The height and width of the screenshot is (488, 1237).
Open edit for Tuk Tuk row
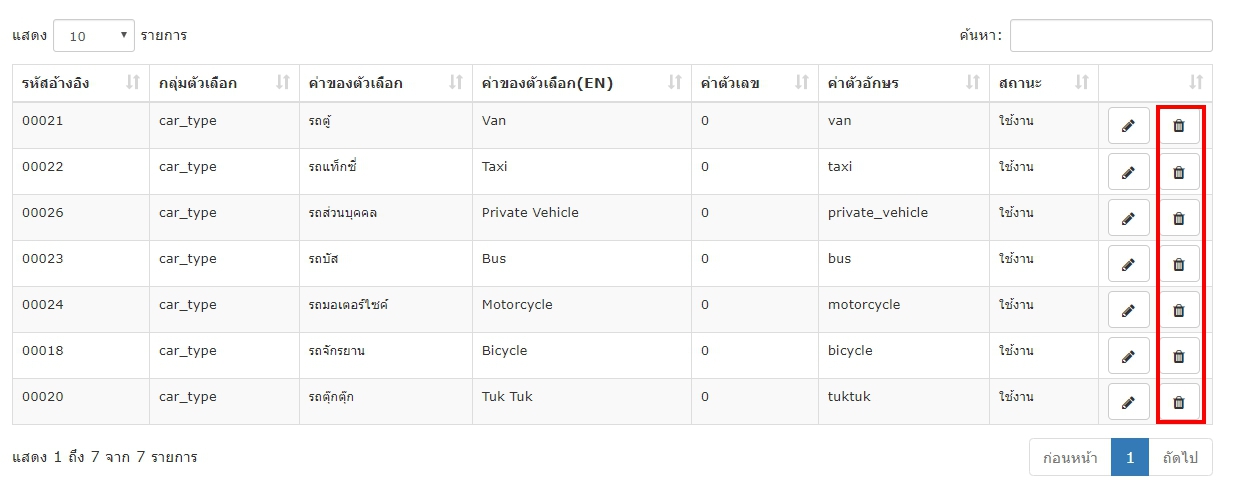[x=1129, y=402]
